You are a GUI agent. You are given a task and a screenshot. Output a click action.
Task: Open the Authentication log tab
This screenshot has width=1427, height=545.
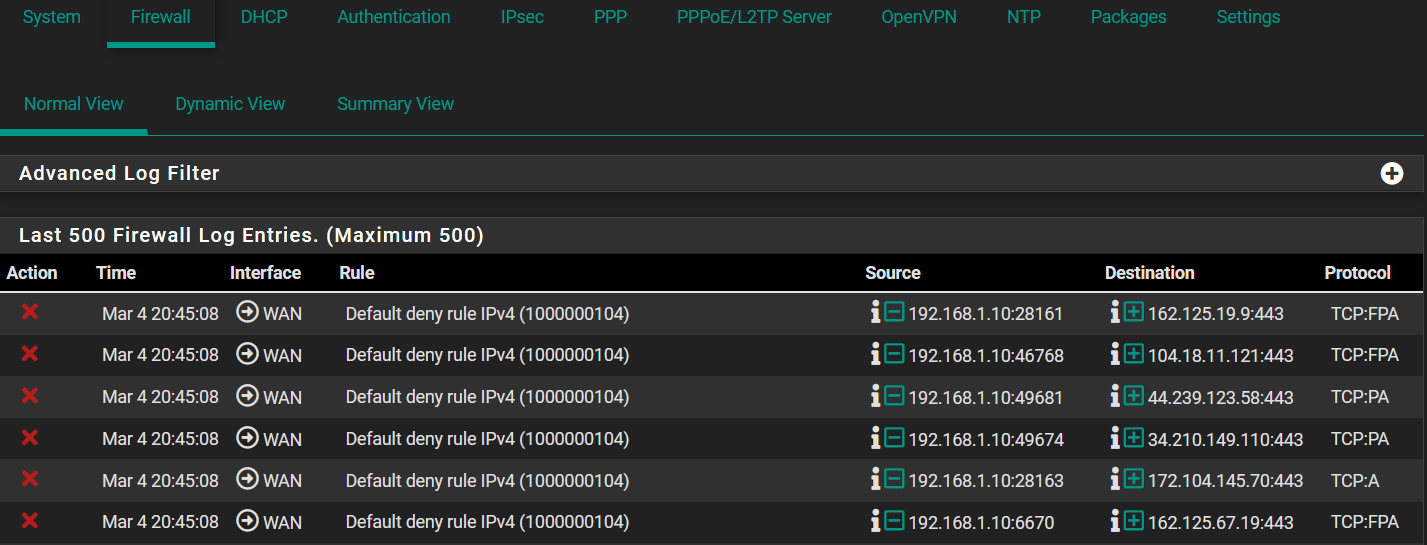click(x=394, y=17)
